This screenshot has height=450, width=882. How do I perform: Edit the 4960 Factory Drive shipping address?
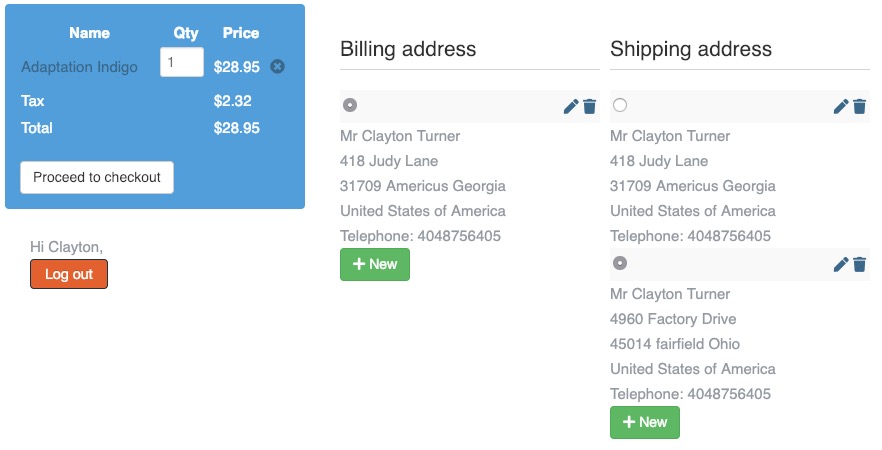click(x=841, y=264)
